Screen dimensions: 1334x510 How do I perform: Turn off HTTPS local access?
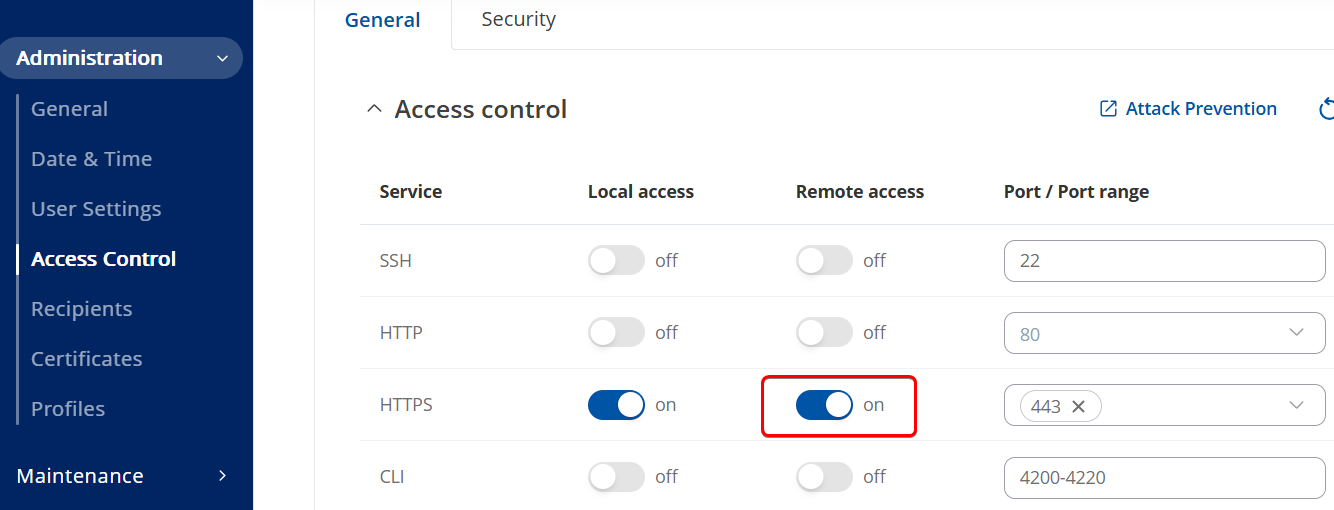tap(616, 405)
